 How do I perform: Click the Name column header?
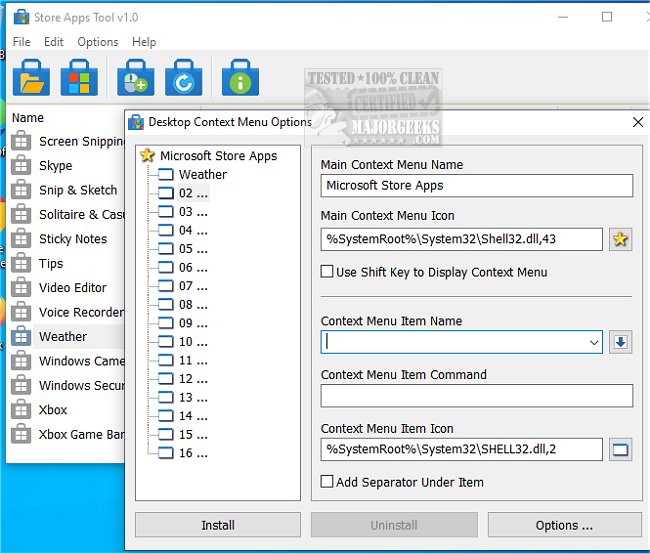[x=27, y=118]
